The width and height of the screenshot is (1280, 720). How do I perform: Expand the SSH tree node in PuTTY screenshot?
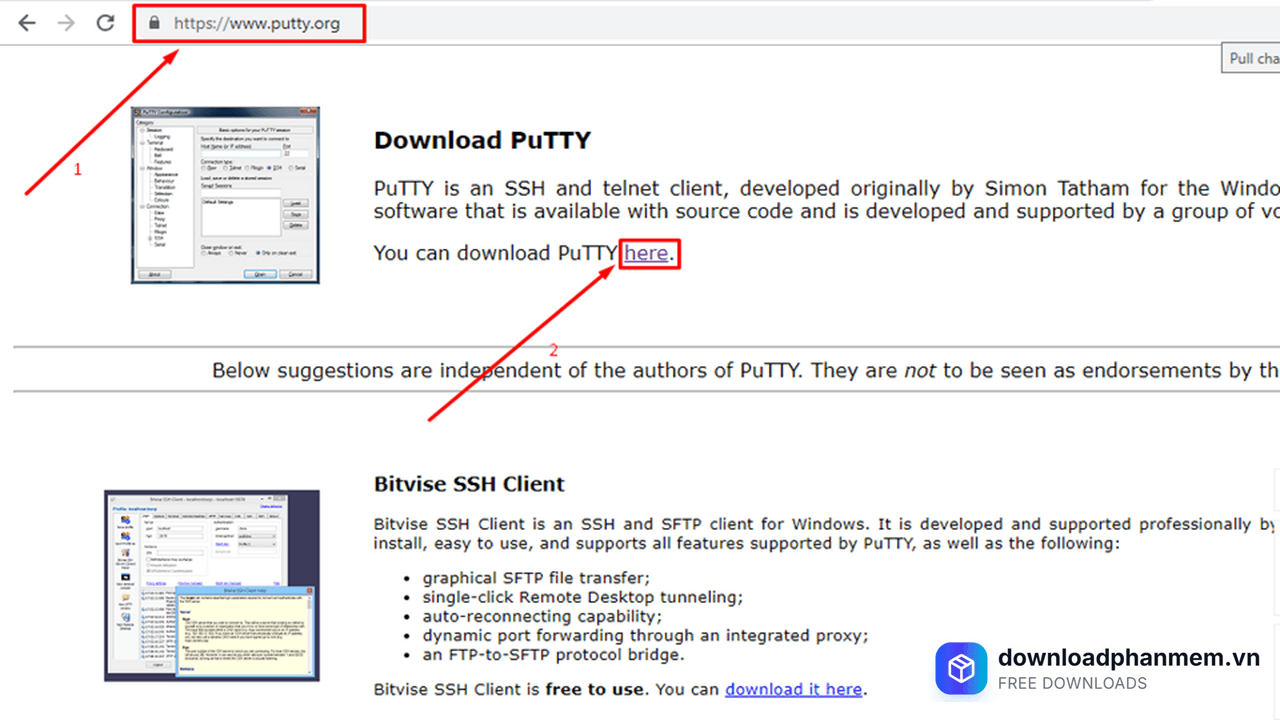[x=151, y=238]
